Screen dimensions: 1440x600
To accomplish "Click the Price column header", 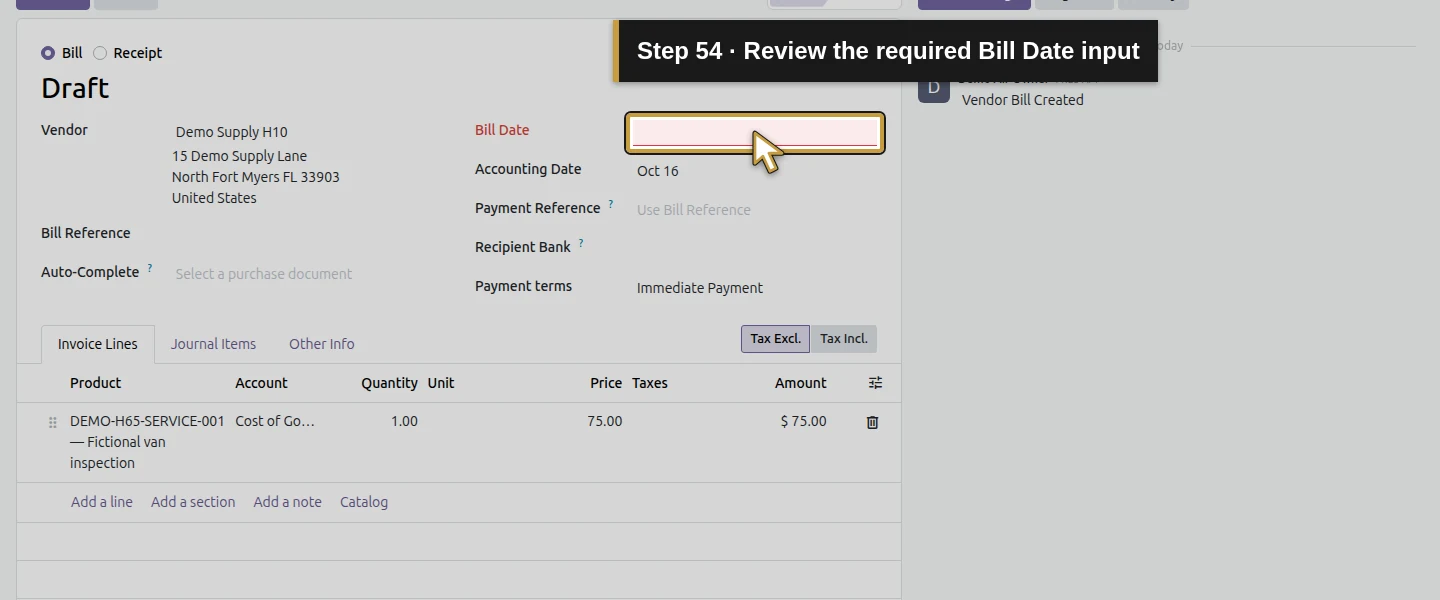I will [606, 383].
